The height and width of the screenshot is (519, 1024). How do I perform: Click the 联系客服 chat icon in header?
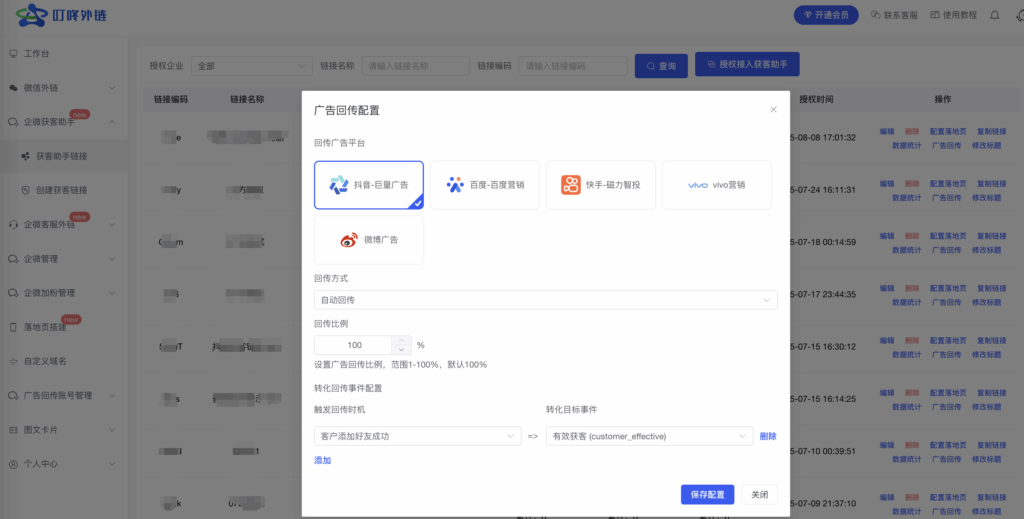click(876, 15)
